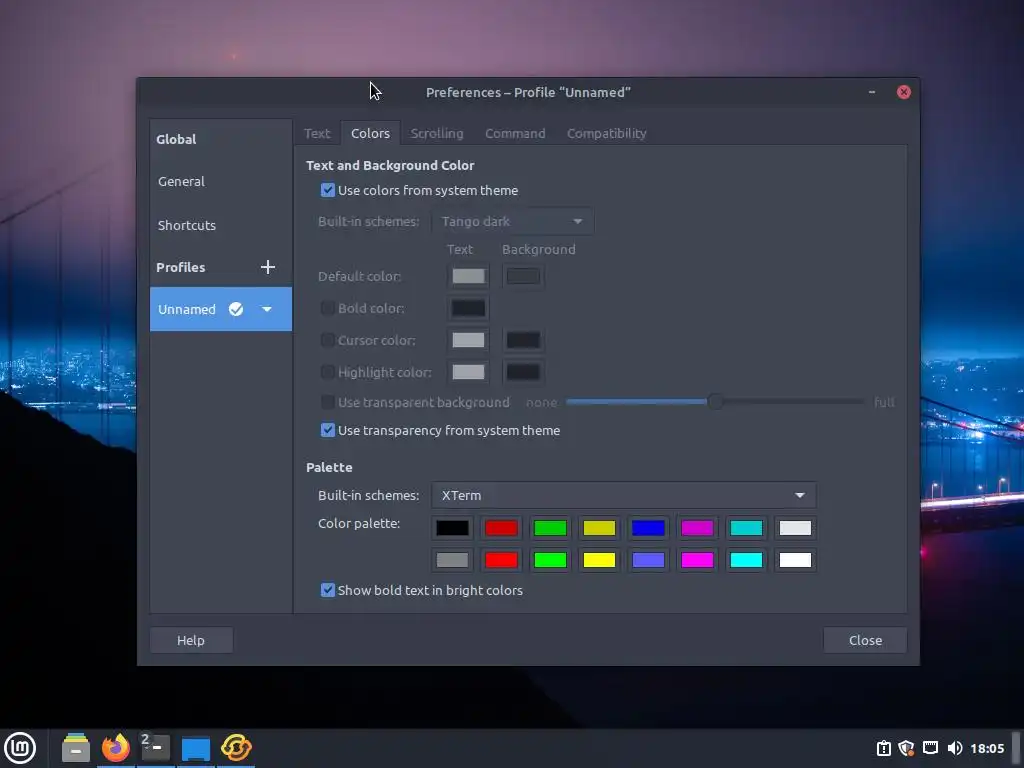
Task: Select the Unnamed profile
Action: pos(221,310)
